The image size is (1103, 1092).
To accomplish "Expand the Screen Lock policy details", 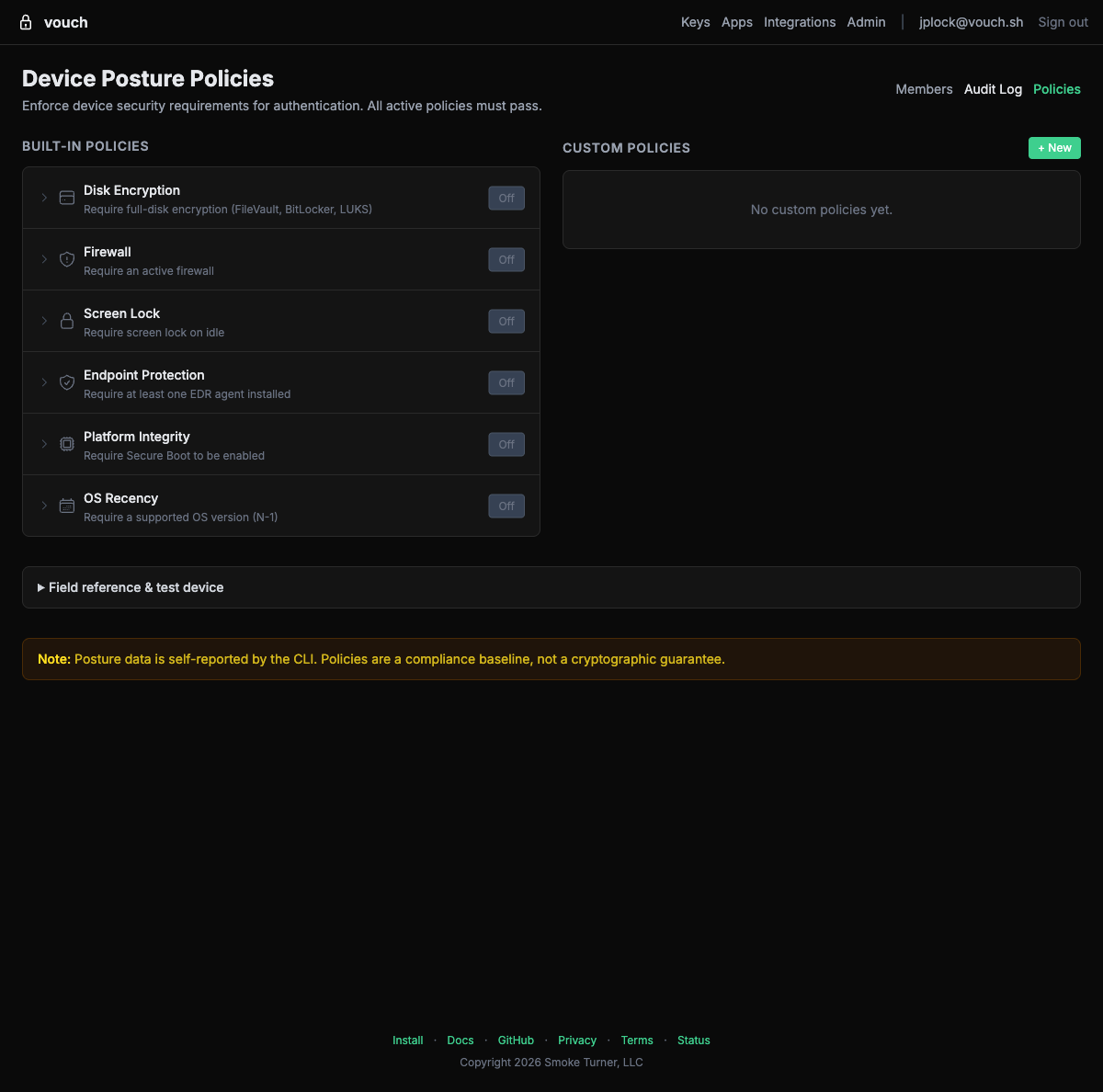I will point(43,321).
